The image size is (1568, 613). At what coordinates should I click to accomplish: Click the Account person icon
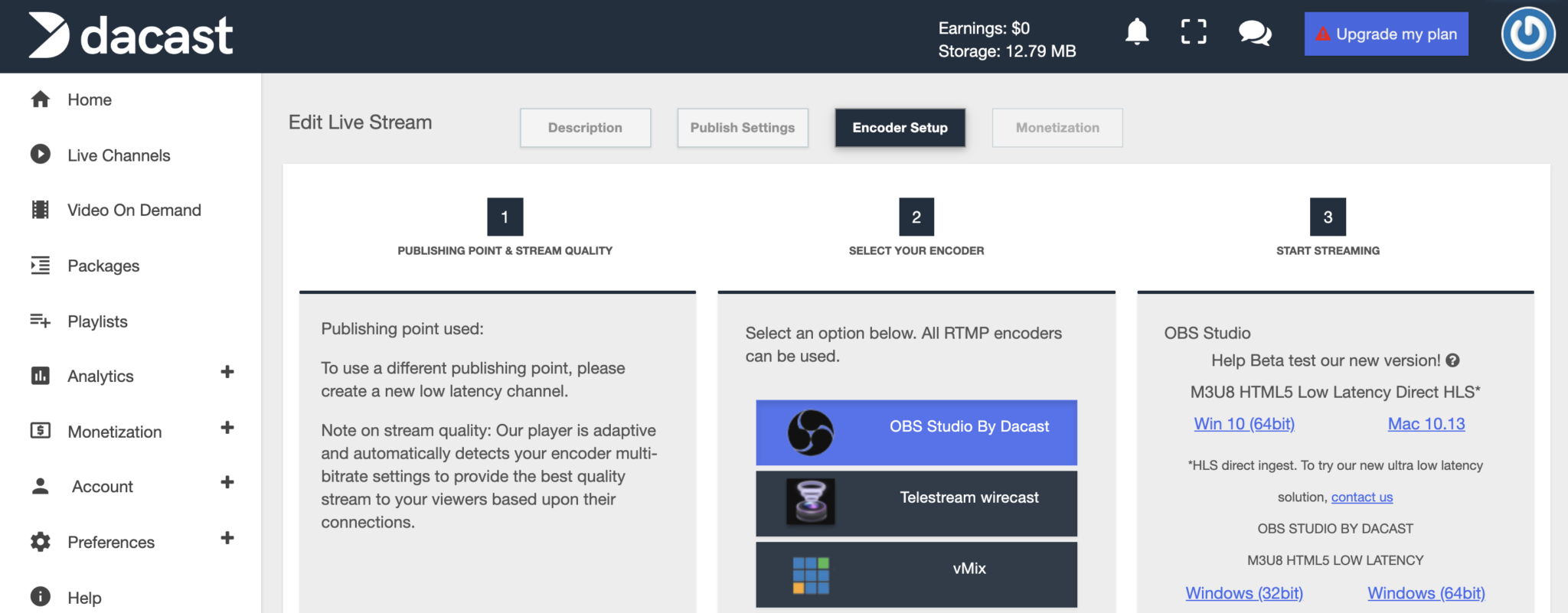(x=41, y=486)
